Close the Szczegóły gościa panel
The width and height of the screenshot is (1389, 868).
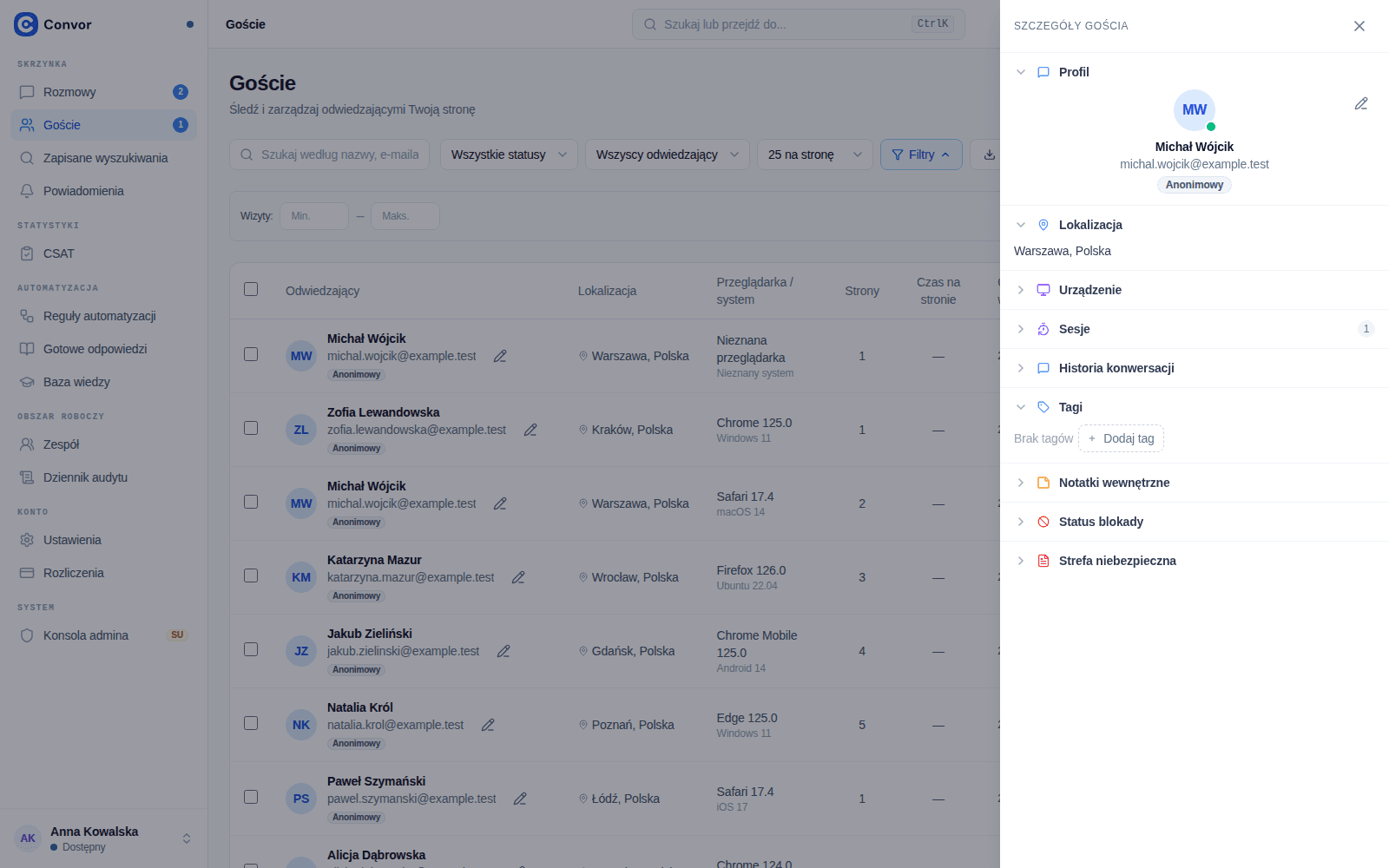(x=1359, y=26)
